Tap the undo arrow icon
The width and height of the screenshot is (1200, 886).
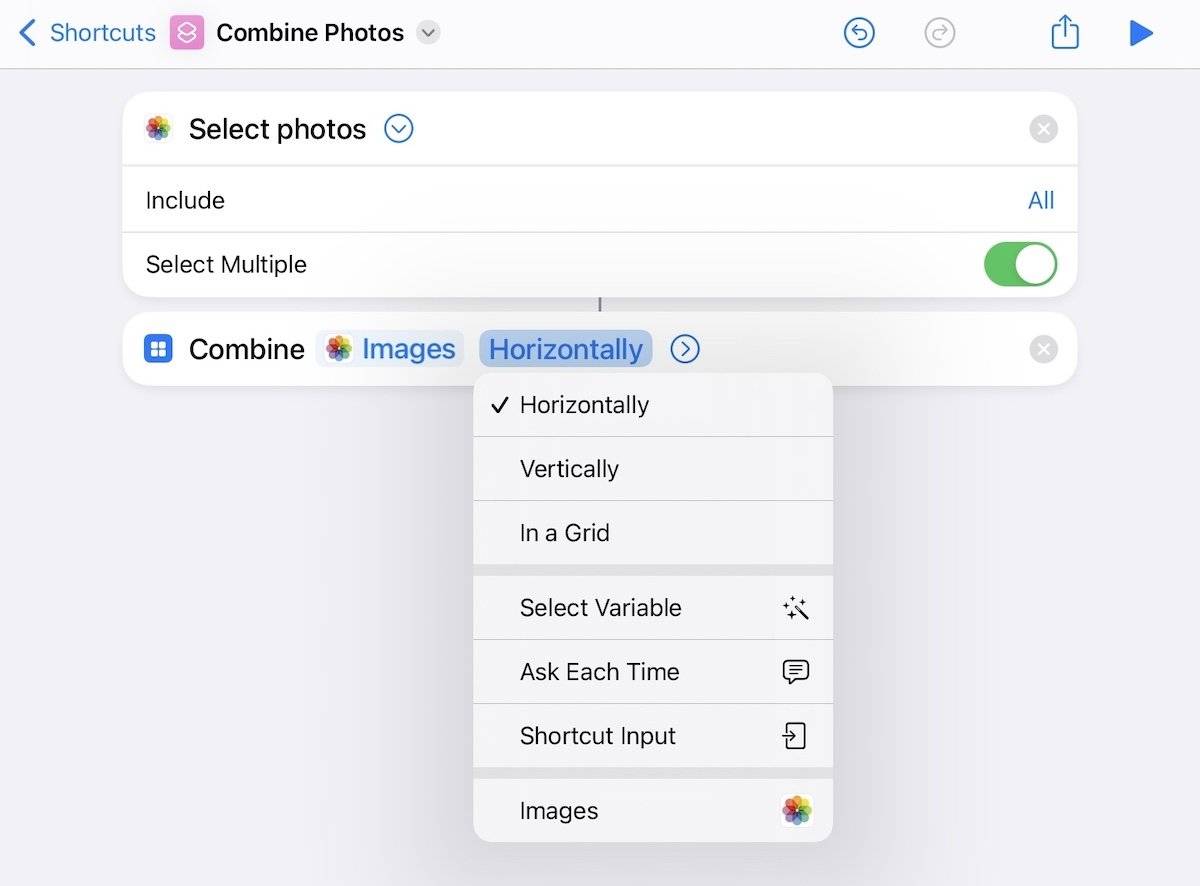click(859, 33)
